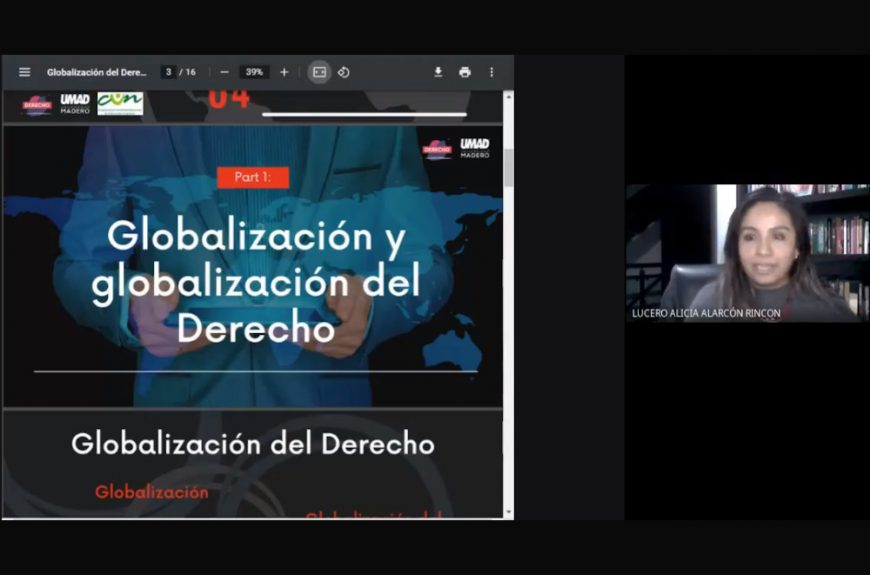This screenshot has height=575, width=870.
Task: Click the vertical scrollbar thumb
Action: point(508,167)
